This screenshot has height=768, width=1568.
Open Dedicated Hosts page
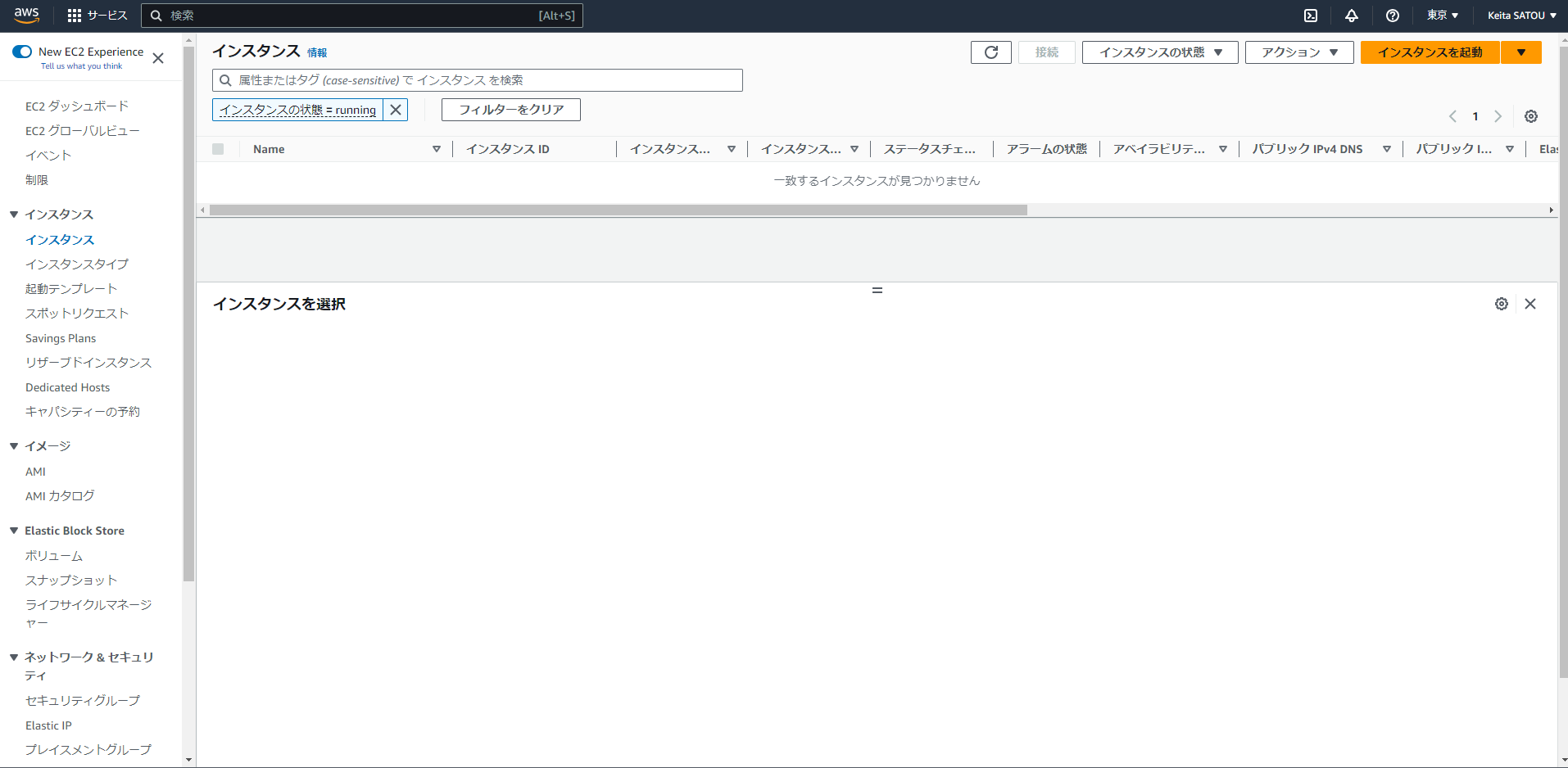(x=67, y=387)
